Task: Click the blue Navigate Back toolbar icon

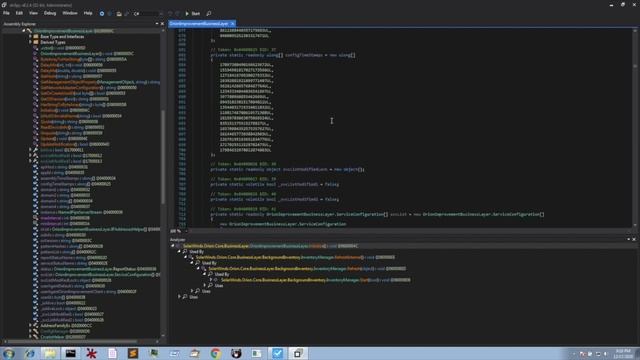Action: (x=102, y=13)
